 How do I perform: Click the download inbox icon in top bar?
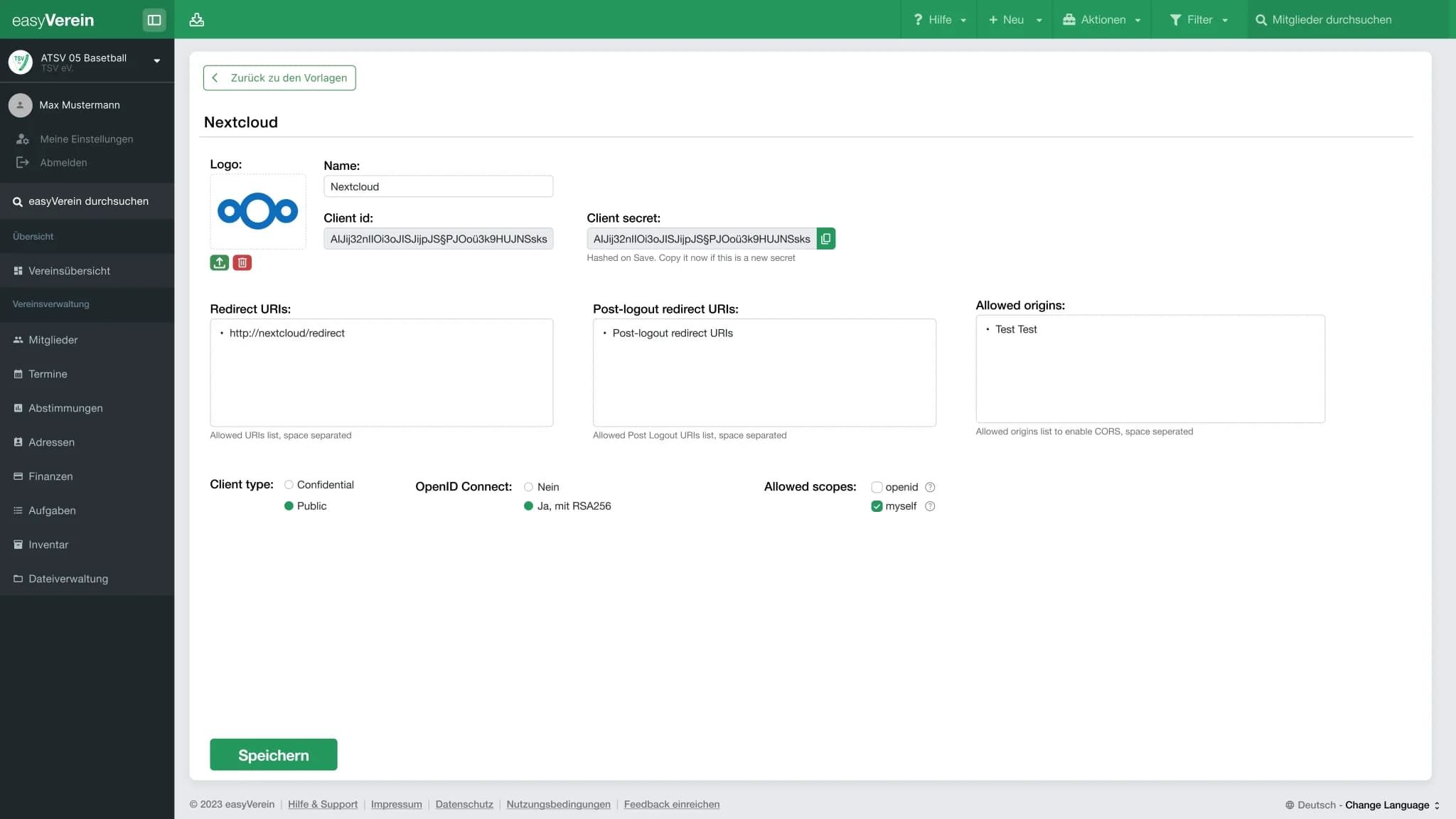pyautogui.click(x=197, y=20)
